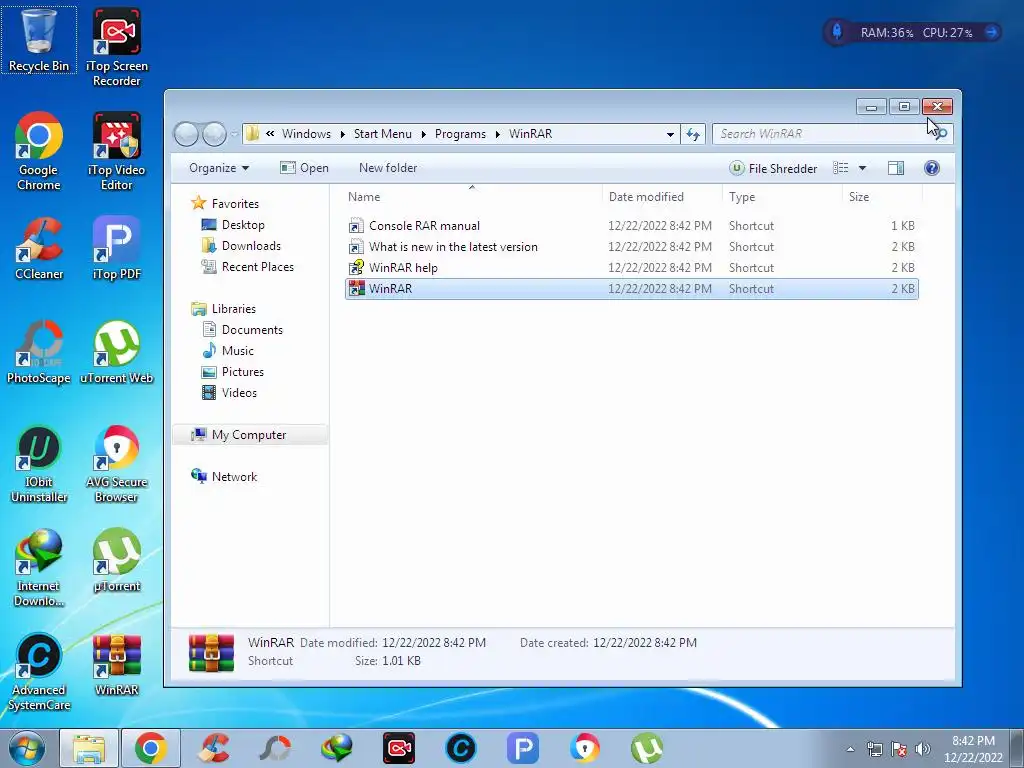The width and height of the screenshot is (1024, 768).
Task: Select Console RAR manual shortcut
Action: point(632,226)
